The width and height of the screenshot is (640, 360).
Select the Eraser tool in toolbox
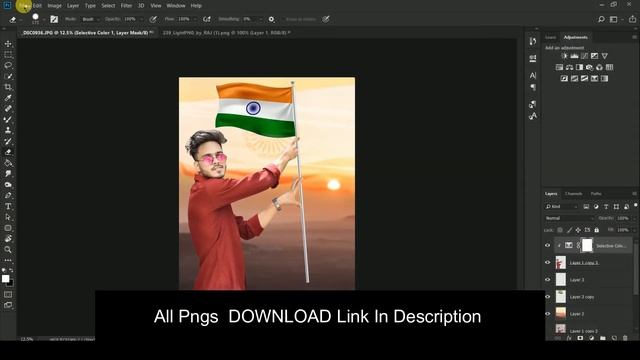(x=8, y=152)
